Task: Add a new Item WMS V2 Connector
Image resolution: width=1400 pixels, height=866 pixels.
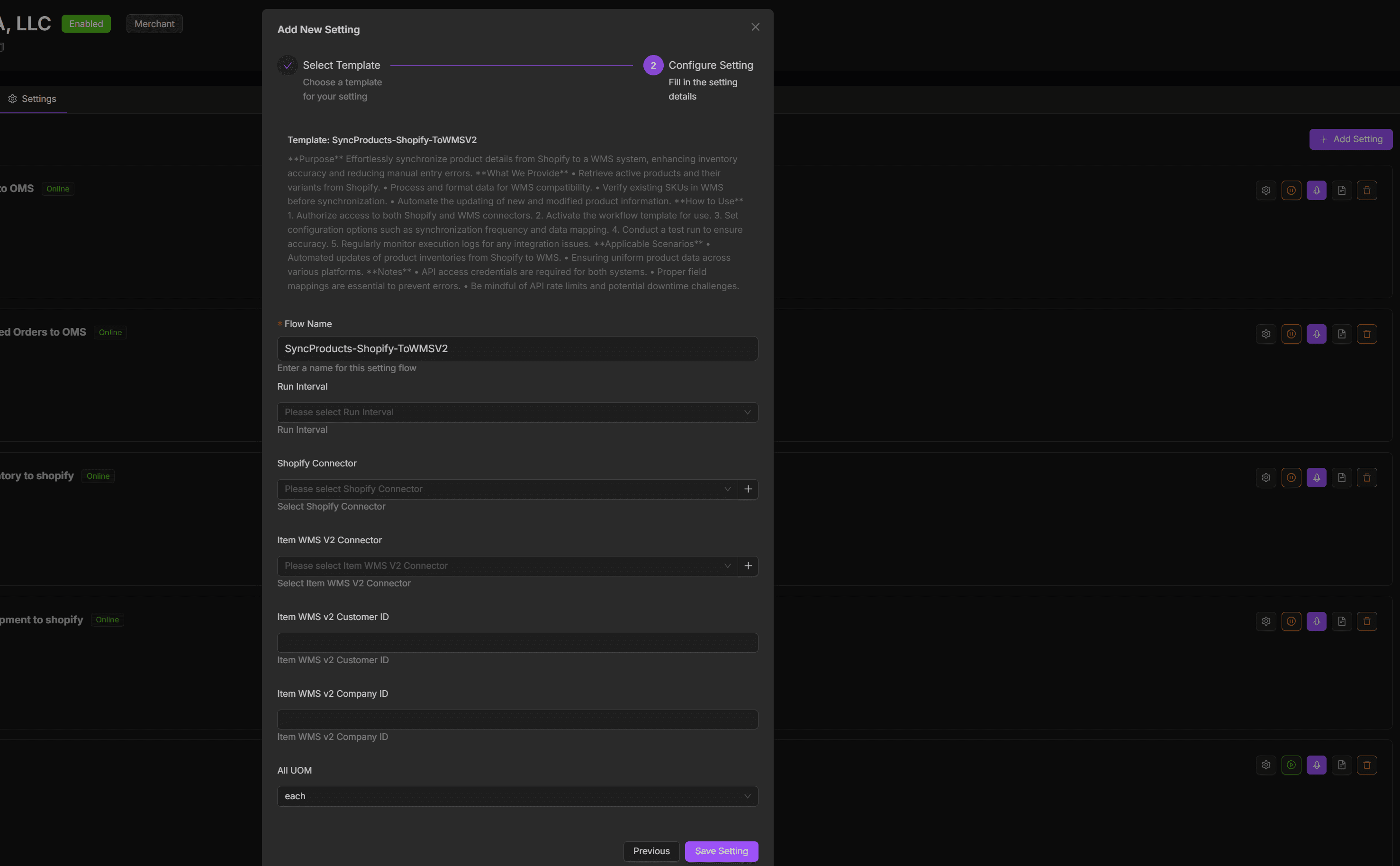Action: [748, 566]
